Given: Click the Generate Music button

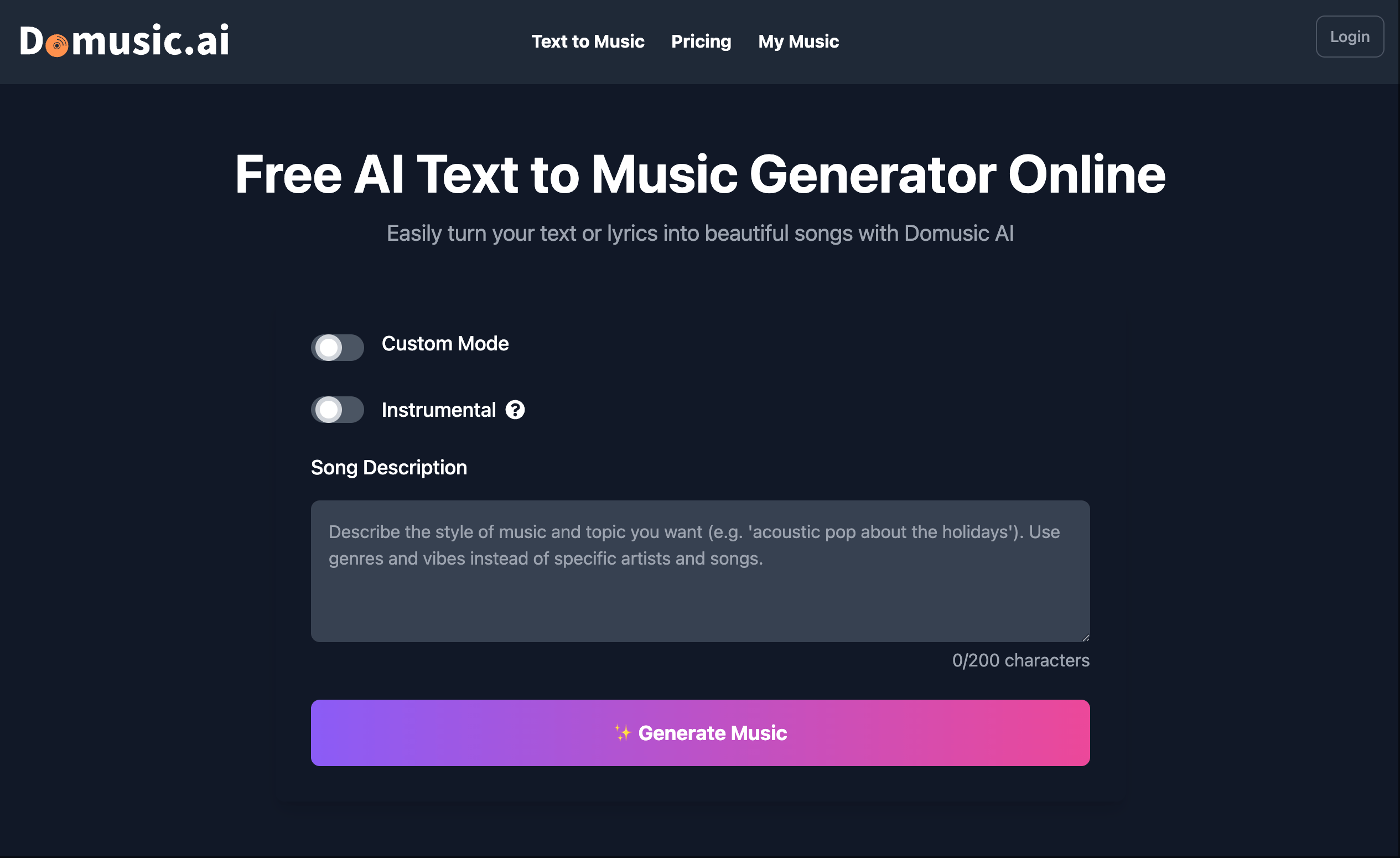Looking at the screenshot, I should (700, 733).
